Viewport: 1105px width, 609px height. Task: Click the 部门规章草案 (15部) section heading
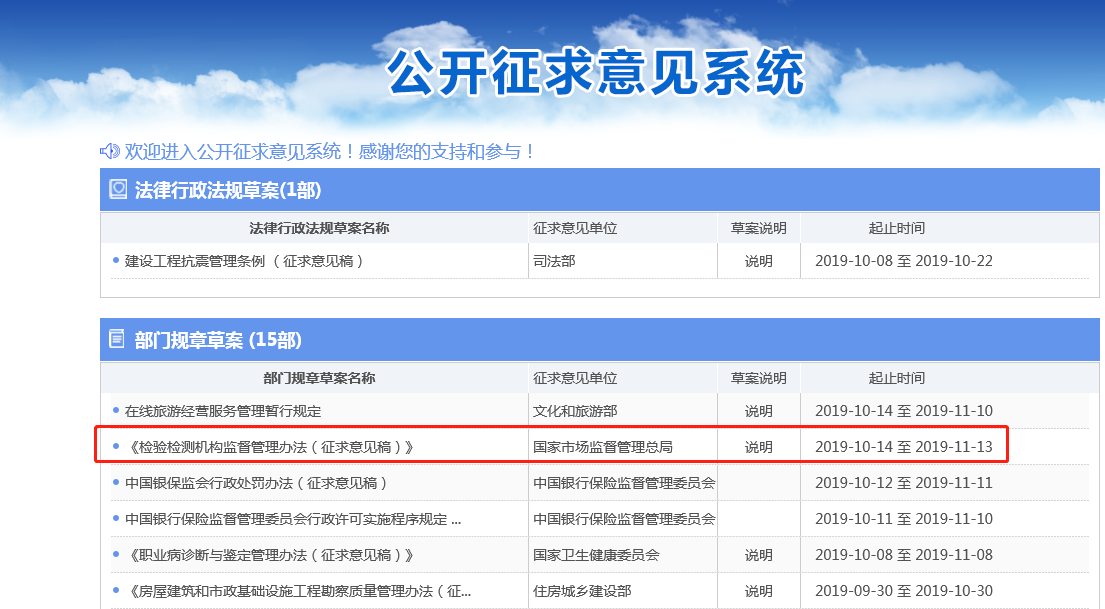coord(218,340)
